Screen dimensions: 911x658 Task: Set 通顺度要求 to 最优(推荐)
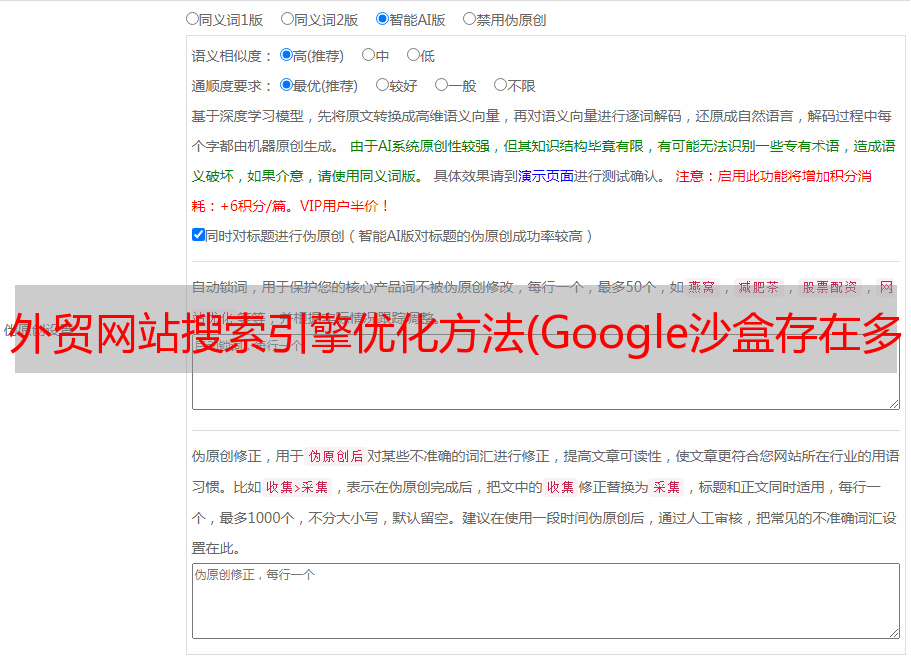[286, 85]
